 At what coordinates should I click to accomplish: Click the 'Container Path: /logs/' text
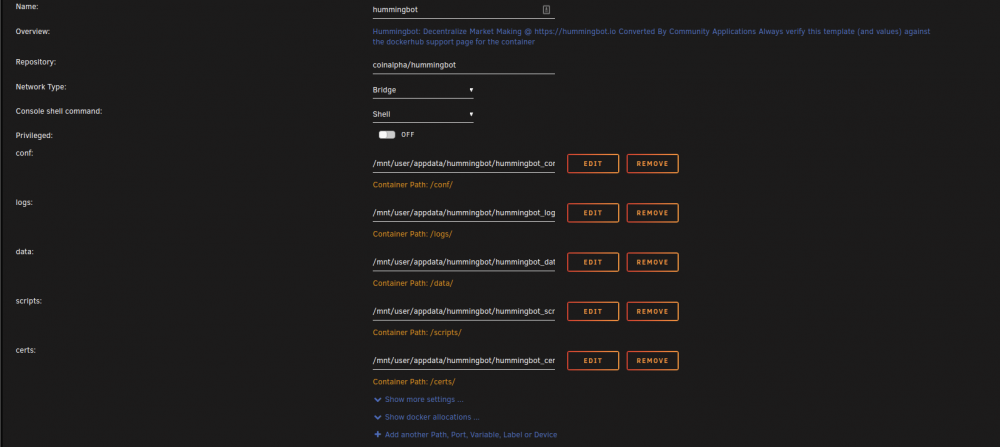tap(412, 234)
